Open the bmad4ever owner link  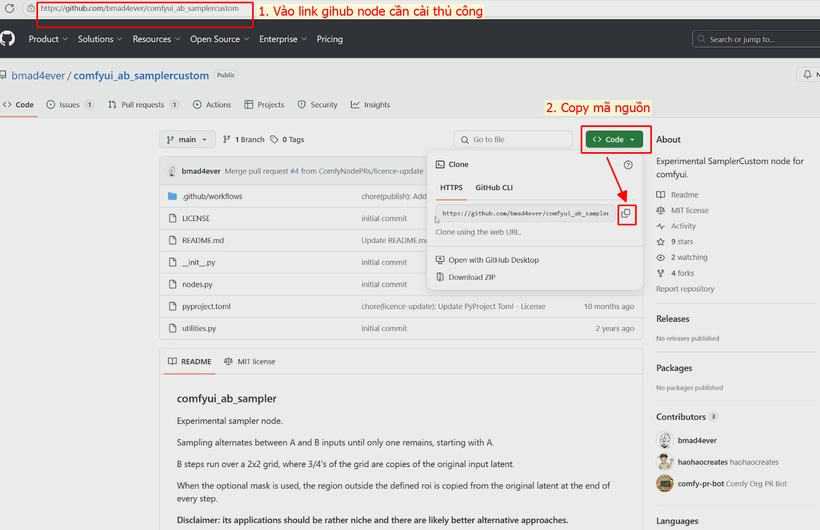pos(38,75)
